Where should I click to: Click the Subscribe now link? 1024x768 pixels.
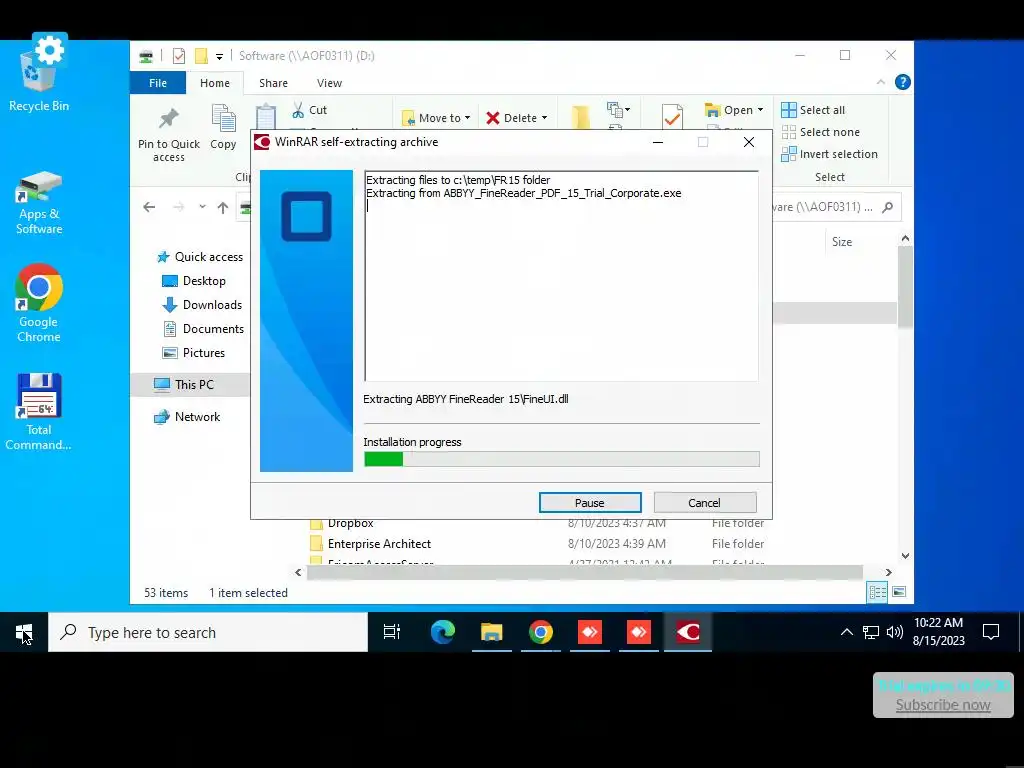pyautogui.click(x=942, y=705)
